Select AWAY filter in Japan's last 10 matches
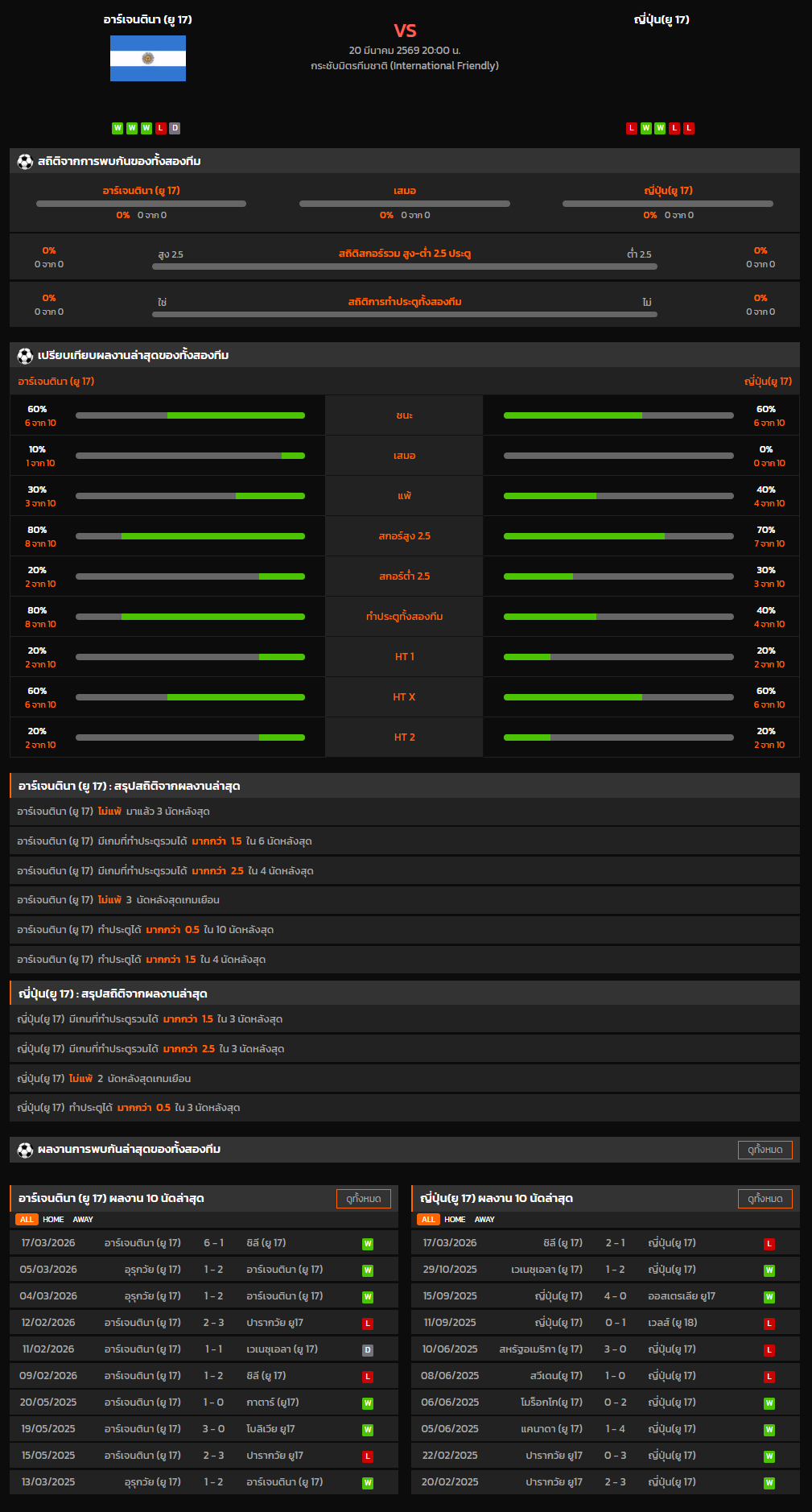This screenshot has width=812, height=1512. coord(484,1220)
